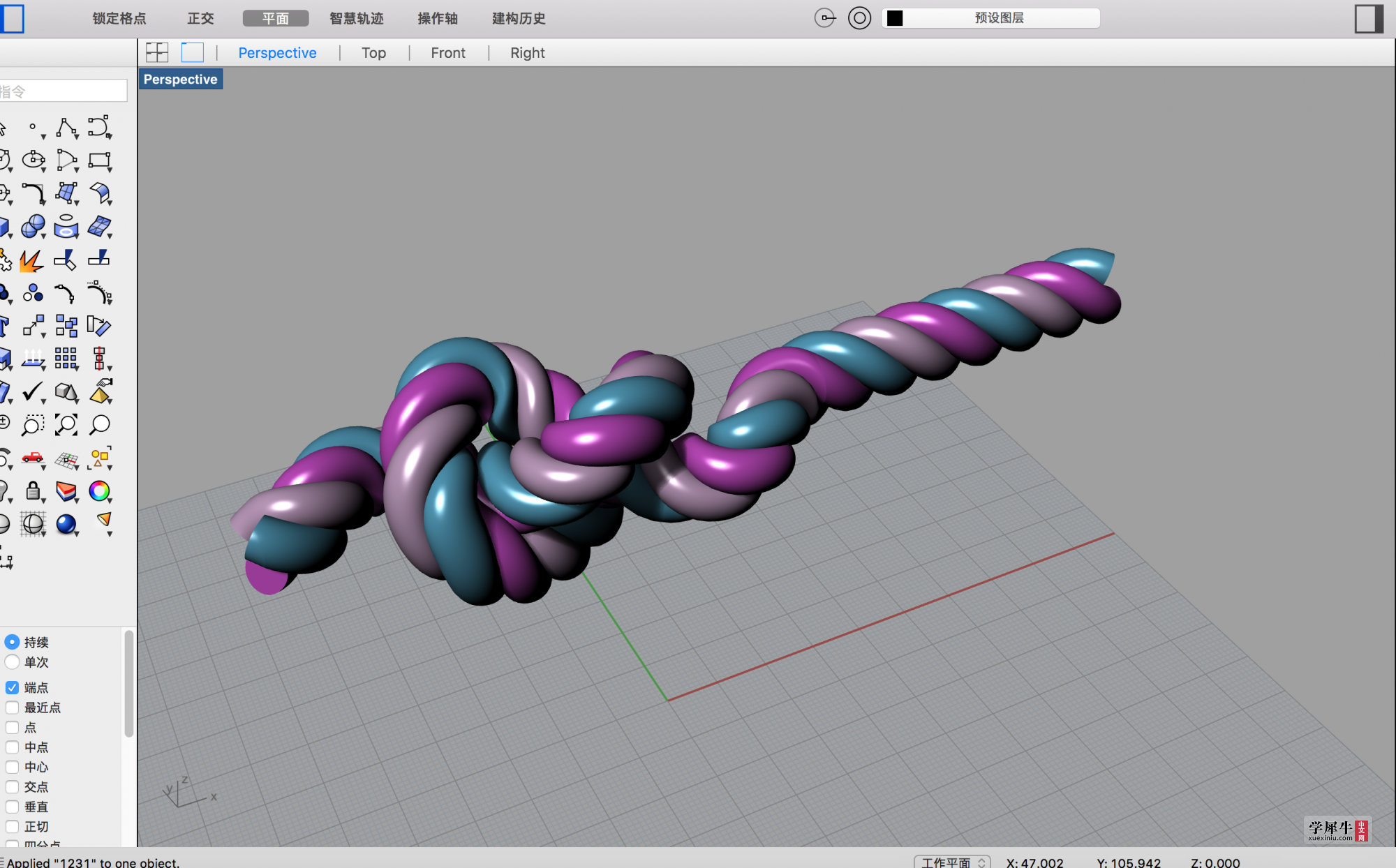Select the three-circles Group tool
Viewport: 1396px width, 868px height.
coord(33,292)
